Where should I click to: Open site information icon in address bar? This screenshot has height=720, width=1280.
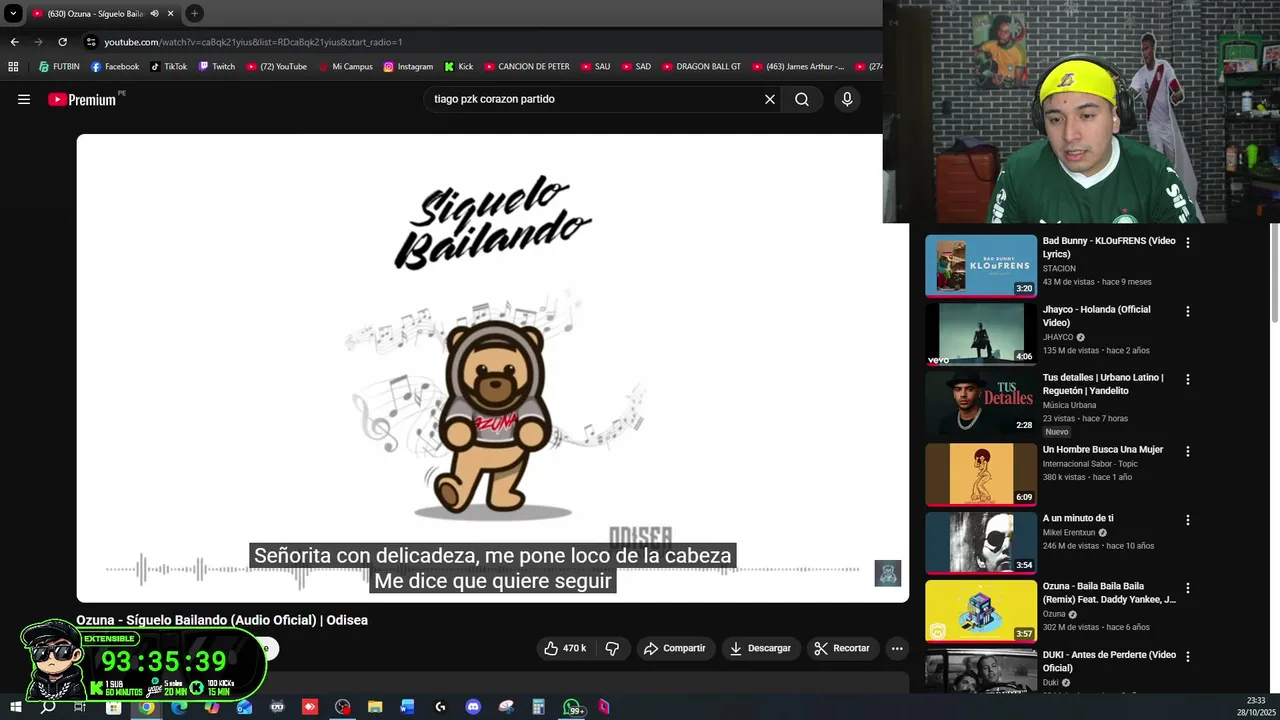tap(91, 42)
